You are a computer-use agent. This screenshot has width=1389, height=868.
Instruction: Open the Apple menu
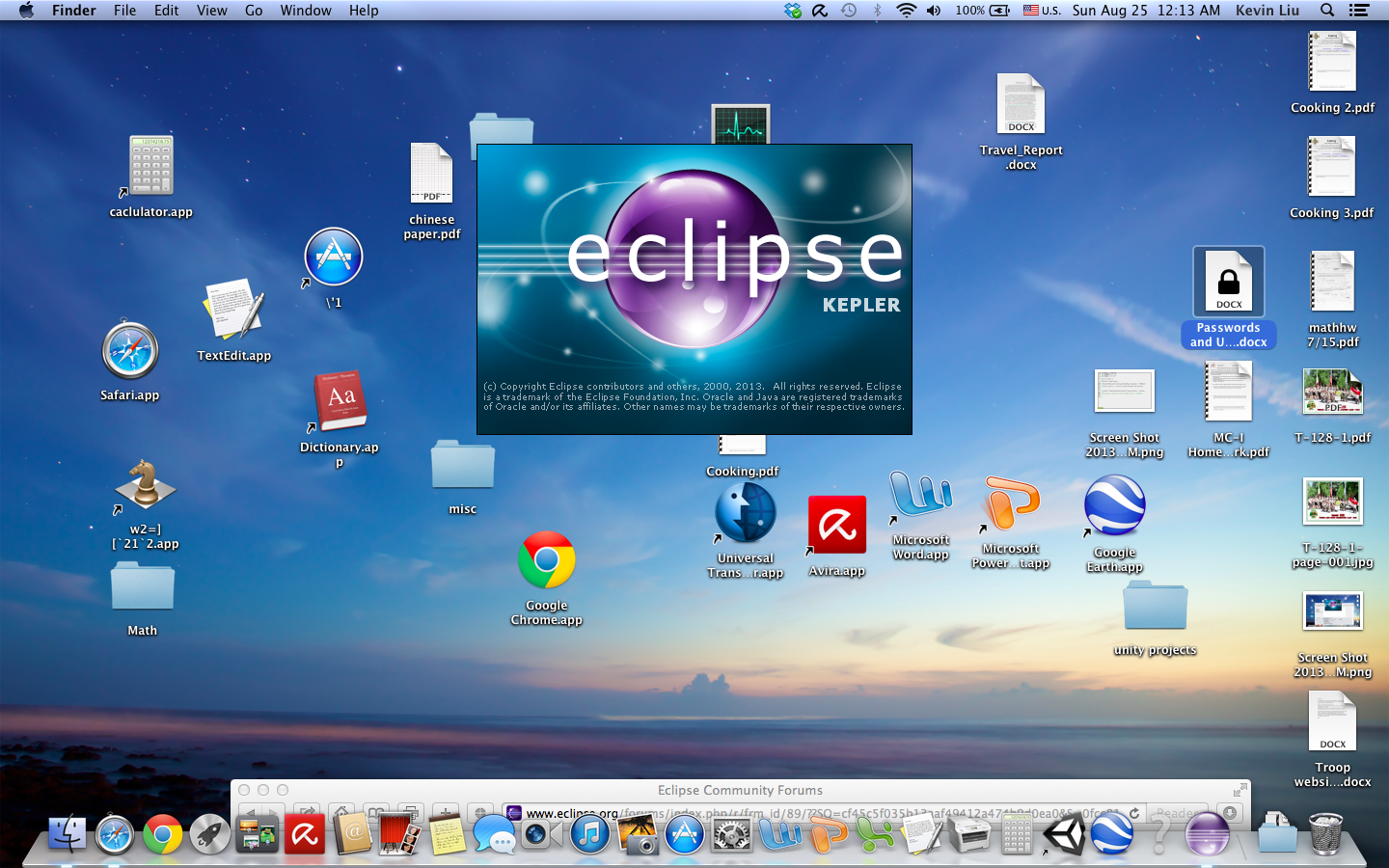[26, 11]
